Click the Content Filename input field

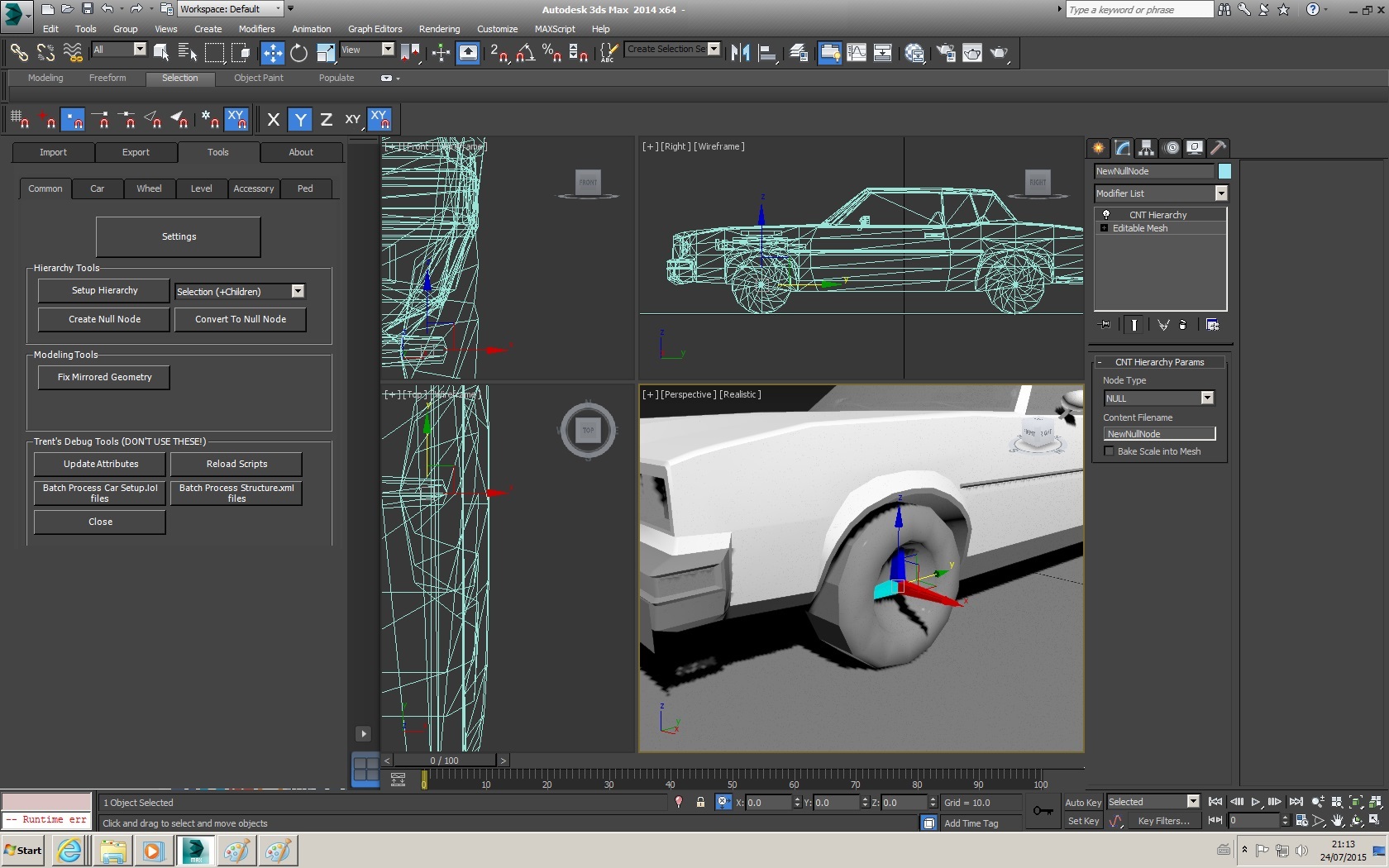pos(1158,434)
